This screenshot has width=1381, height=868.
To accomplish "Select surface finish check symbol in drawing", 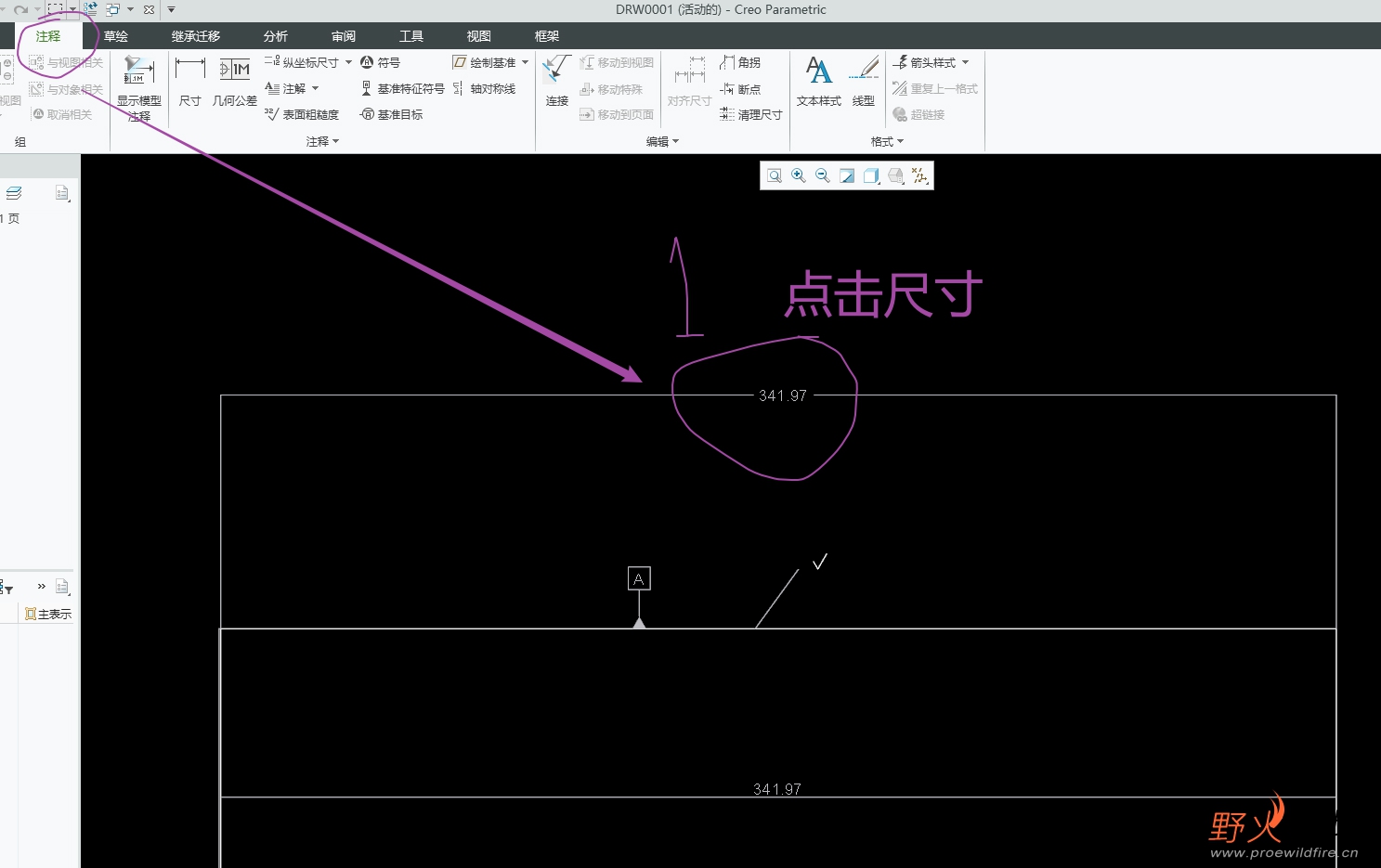I will 820,562.
